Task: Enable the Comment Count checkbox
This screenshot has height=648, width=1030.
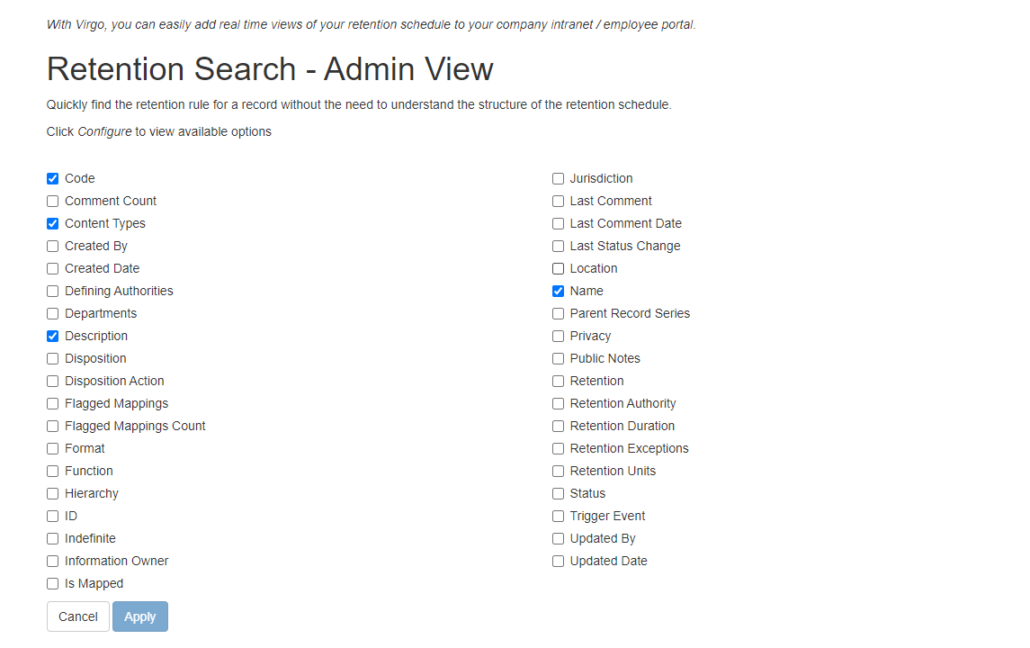Action: click(x=52, y=200)
